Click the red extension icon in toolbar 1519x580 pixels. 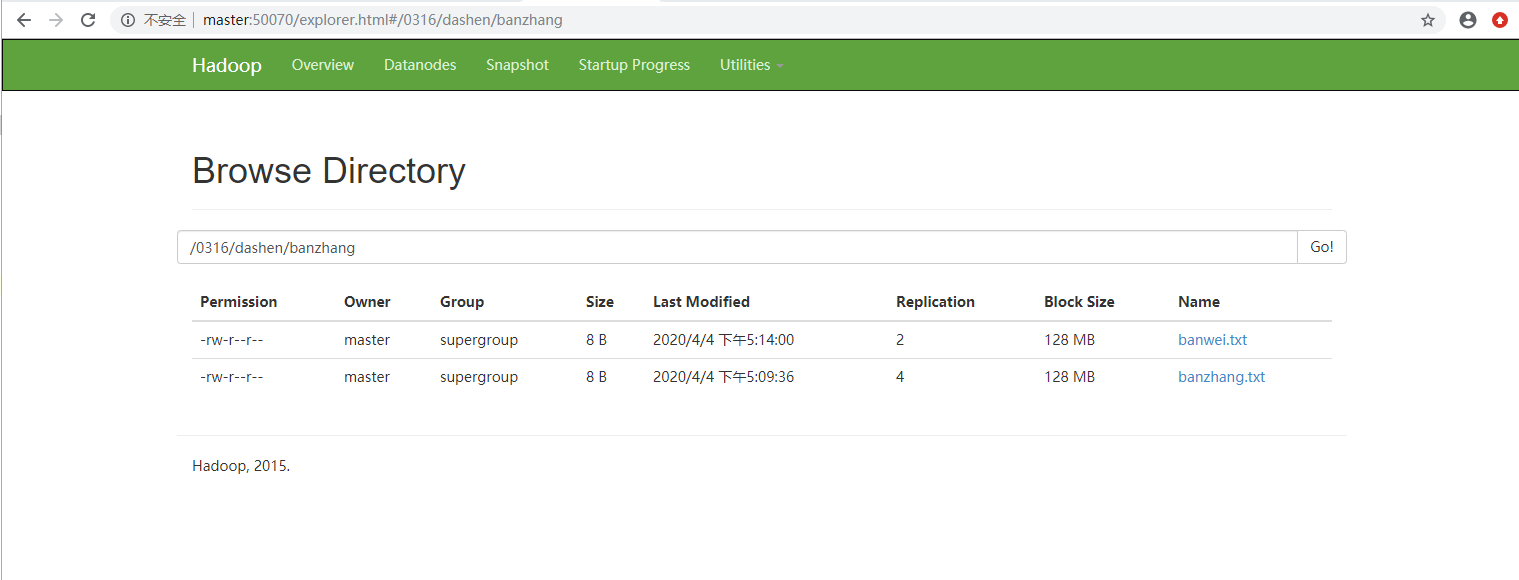click(1500, 20)
